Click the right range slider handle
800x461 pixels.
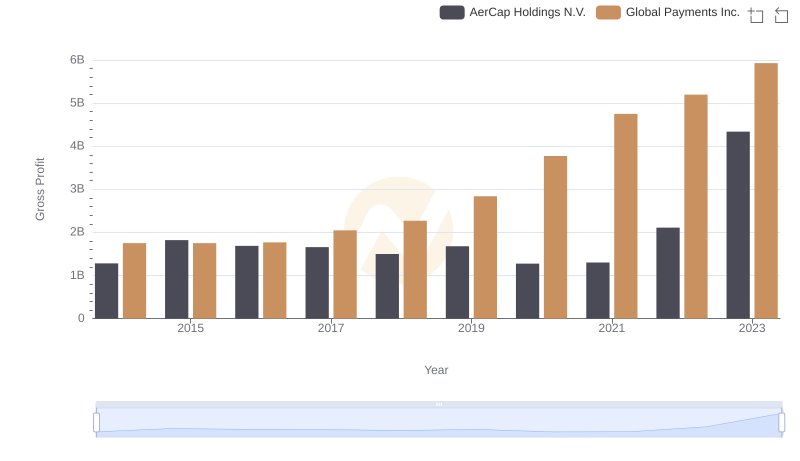click(781, 422)
